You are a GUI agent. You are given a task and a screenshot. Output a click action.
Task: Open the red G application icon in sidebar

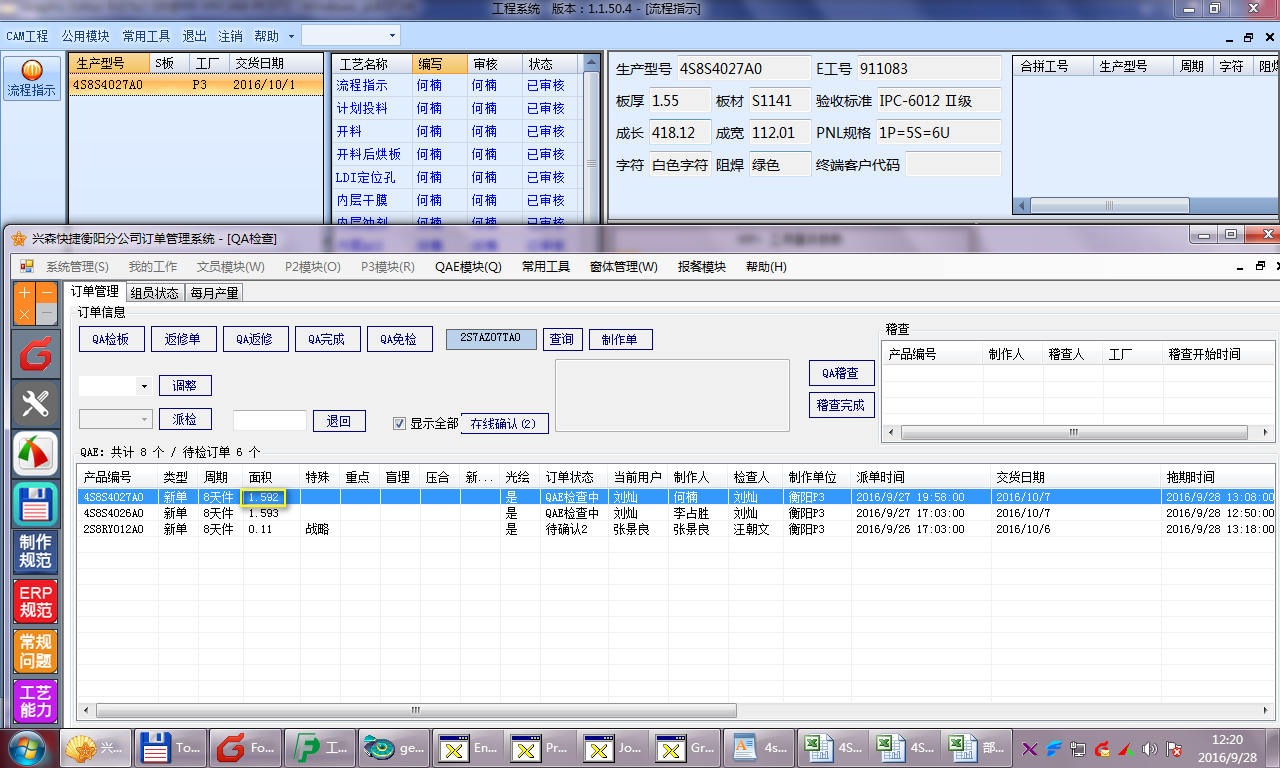pyautogui.click(x=35, y=354)
